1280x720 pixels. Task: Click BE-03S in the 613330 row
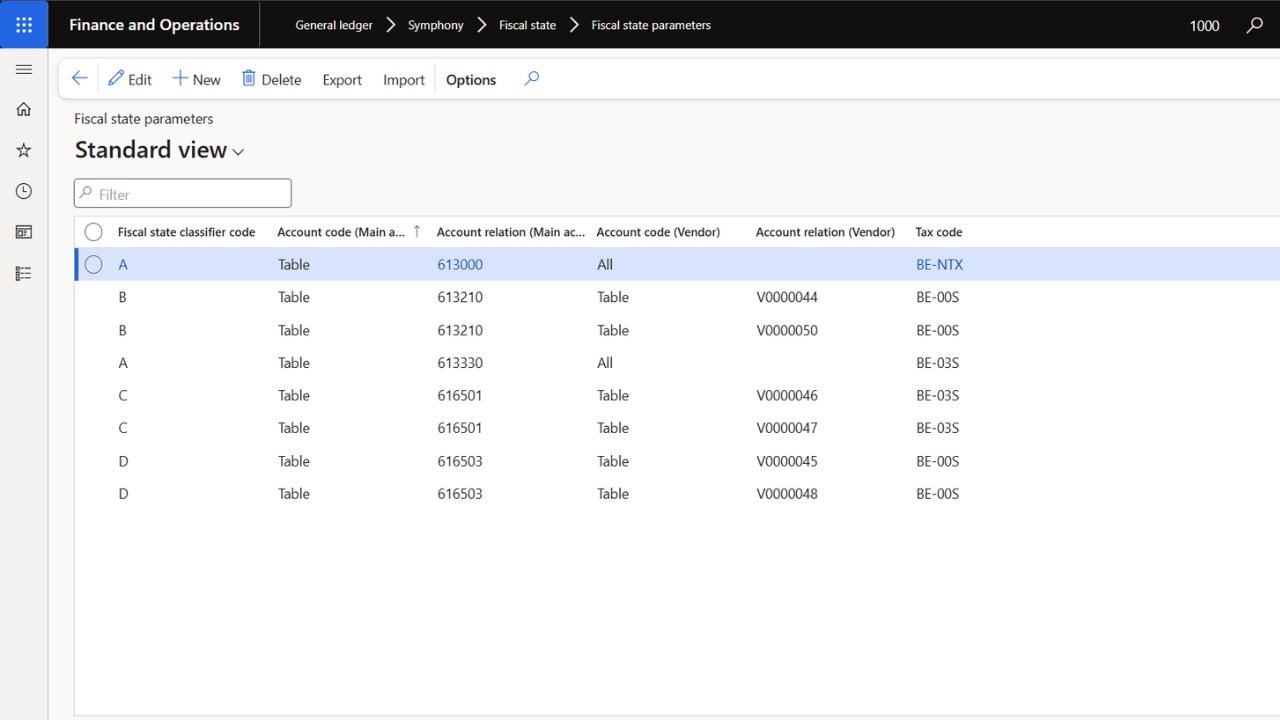pos(937,363)
